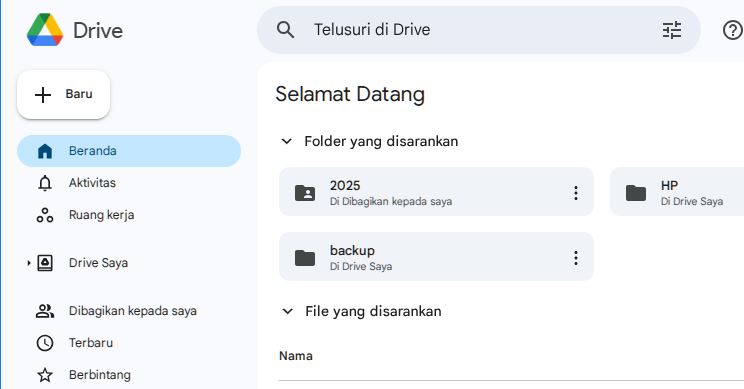This screenshot has height=389, width=744.
Task: Collapse File yang disarankan section
Action: pos(287,311)
